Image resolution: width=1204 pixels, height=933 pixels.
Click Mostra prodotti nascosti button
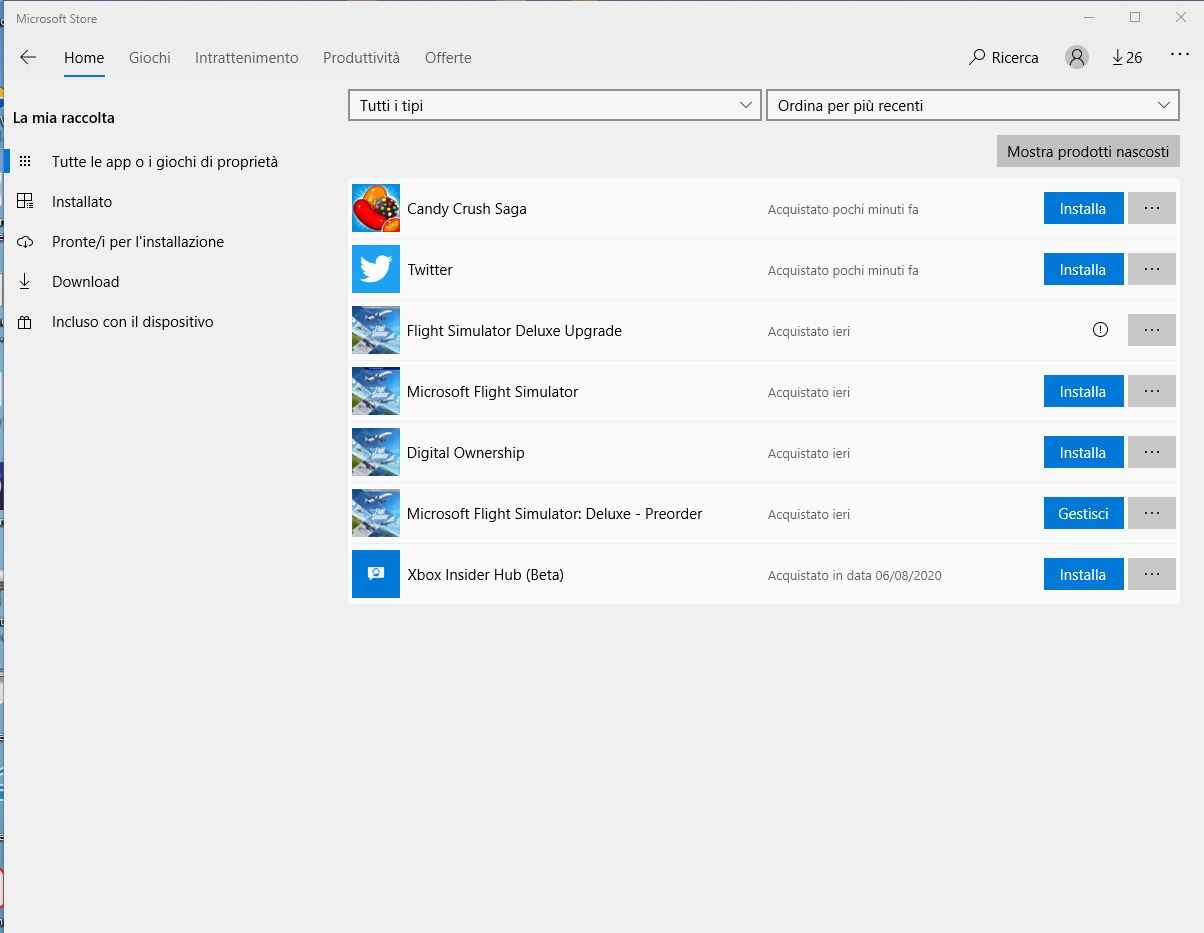pyautogui.click(x=1088, y=152)
